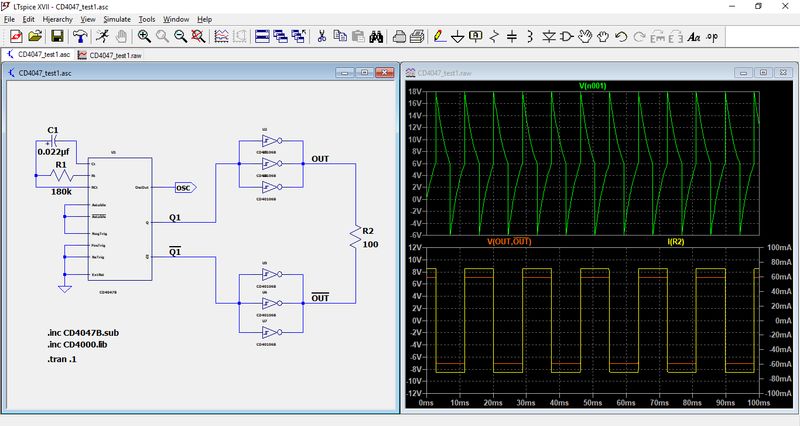Click the Rotate toolbar icon
The image size is (800, 426).
657,36
